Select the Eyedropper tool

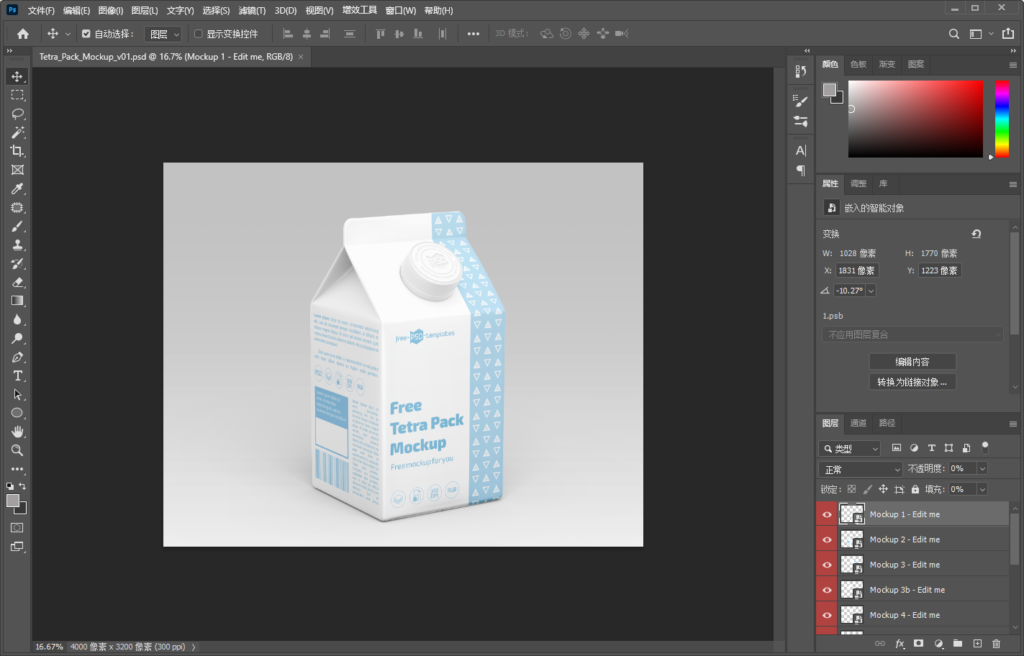[x=17, y=189]
